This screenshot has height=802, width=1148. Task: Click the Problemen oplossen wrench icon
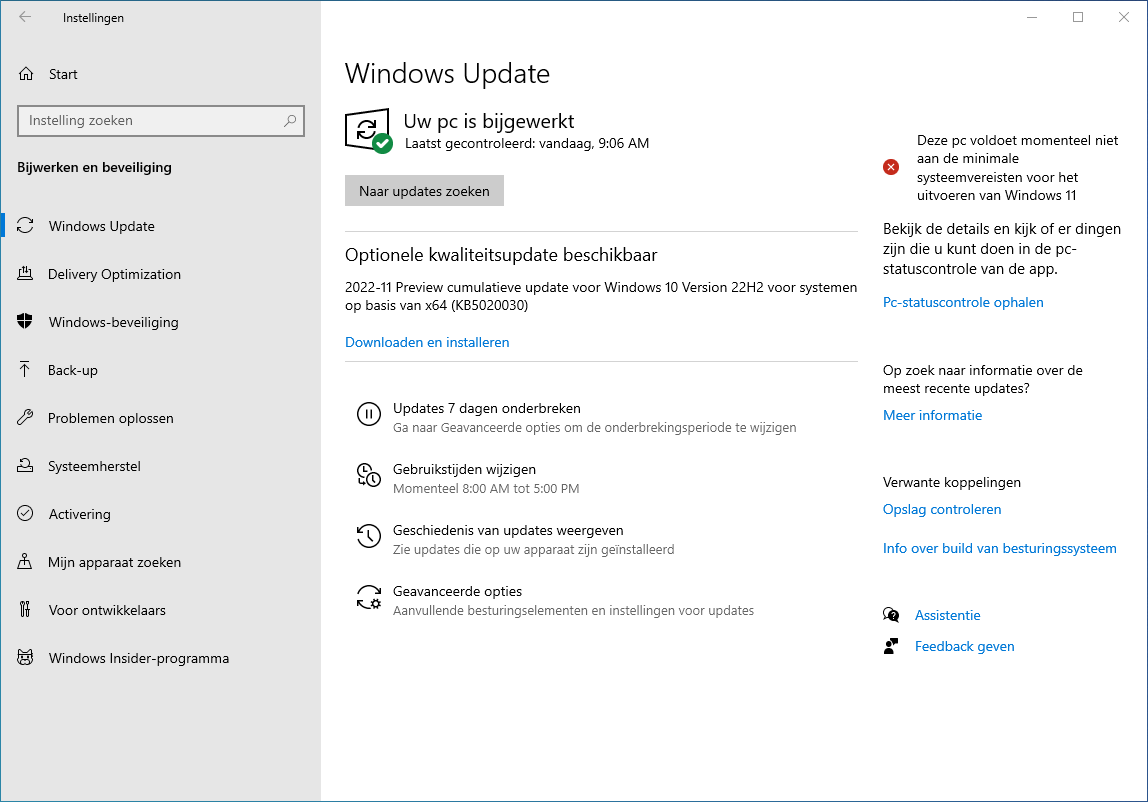pos(26,418)
